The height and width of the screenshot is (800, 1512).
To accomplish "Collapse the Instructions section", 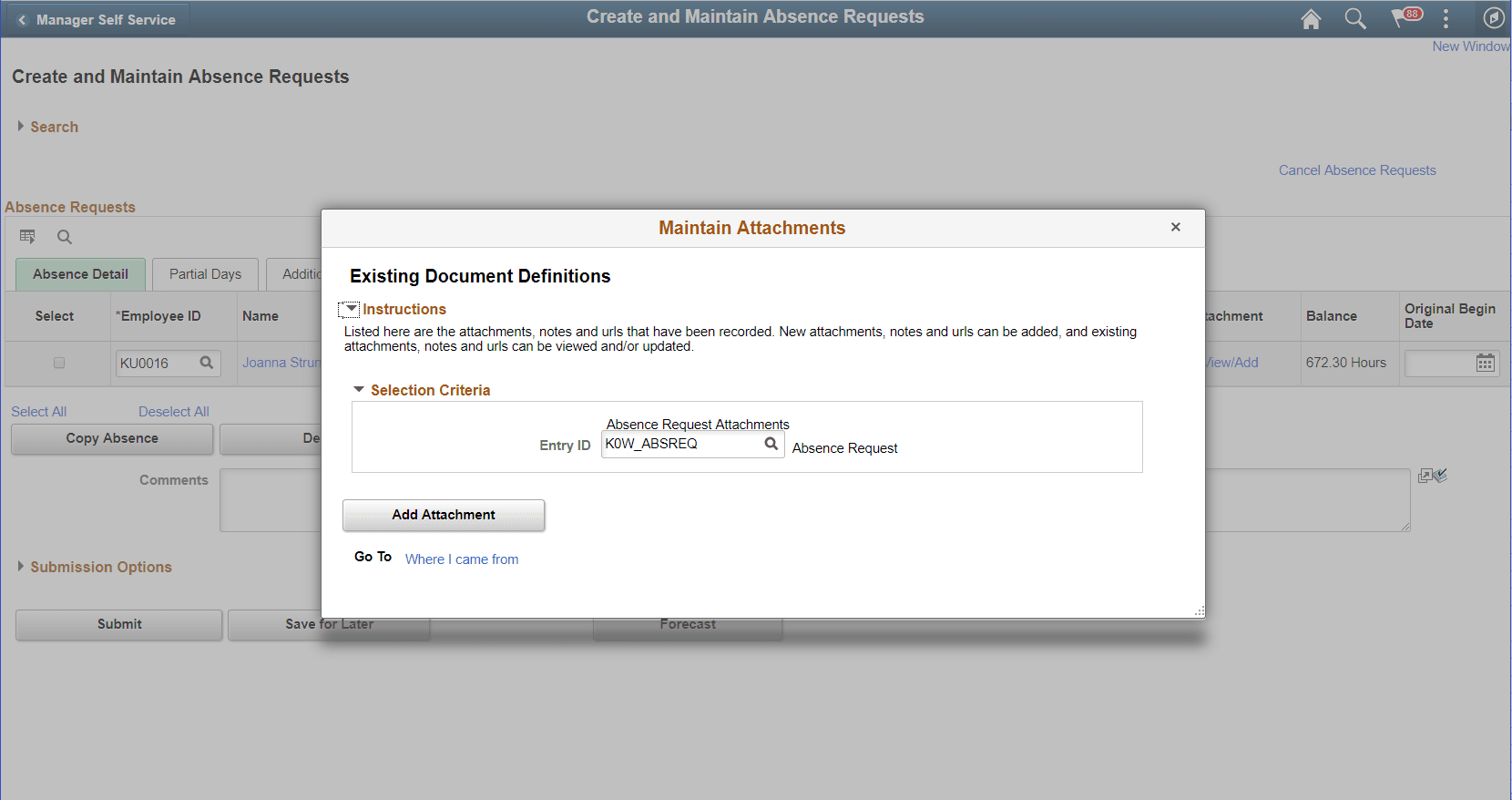I will (x=349, y=309).
